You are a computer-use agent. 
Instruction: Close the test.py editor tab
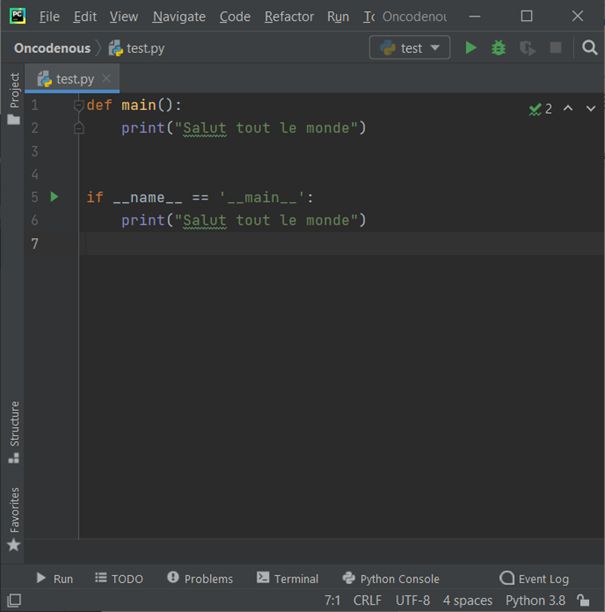tap(106, 78)
